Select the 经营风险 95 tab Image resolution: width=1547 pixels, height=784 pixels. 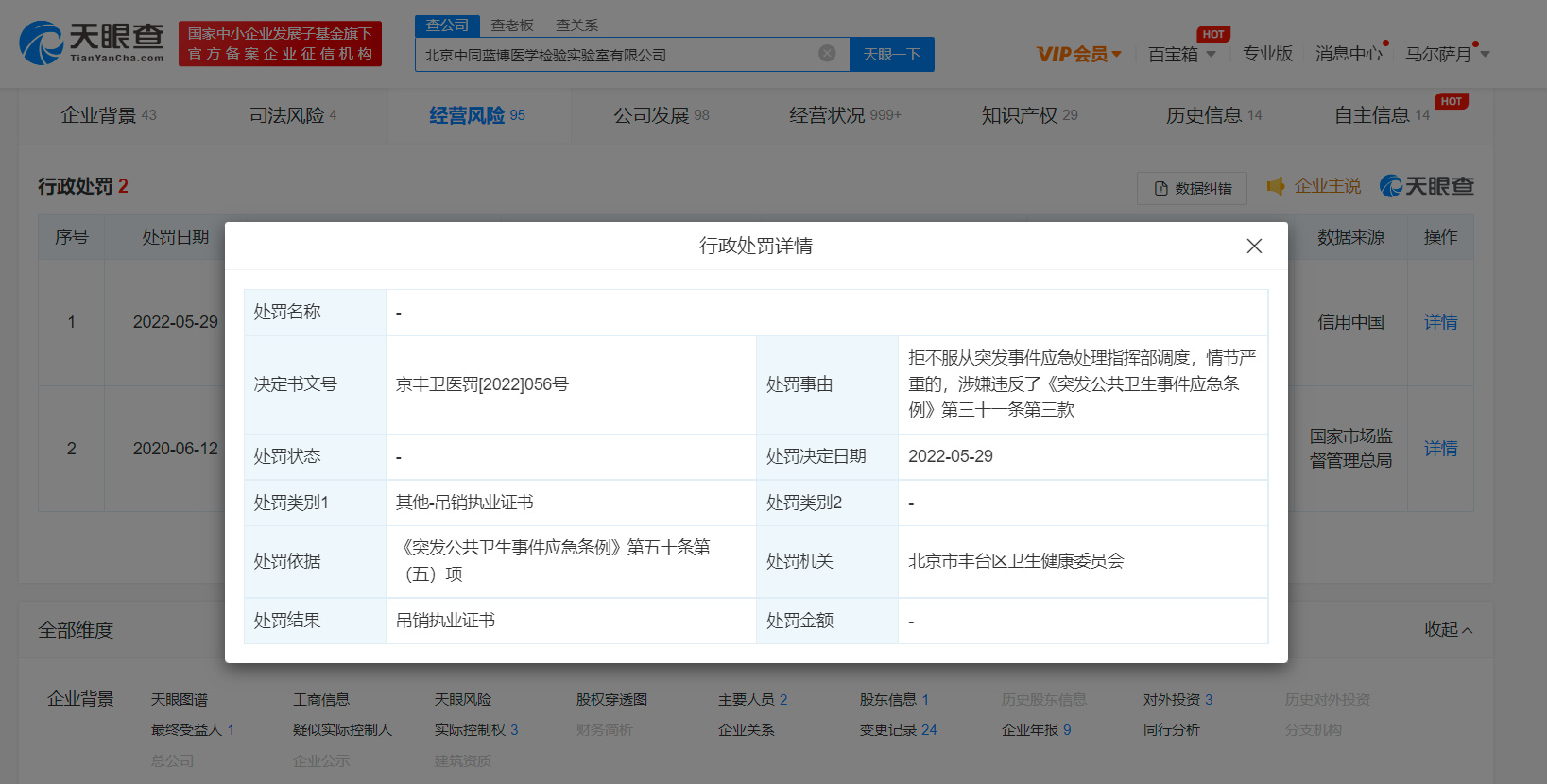coord(477,115)
